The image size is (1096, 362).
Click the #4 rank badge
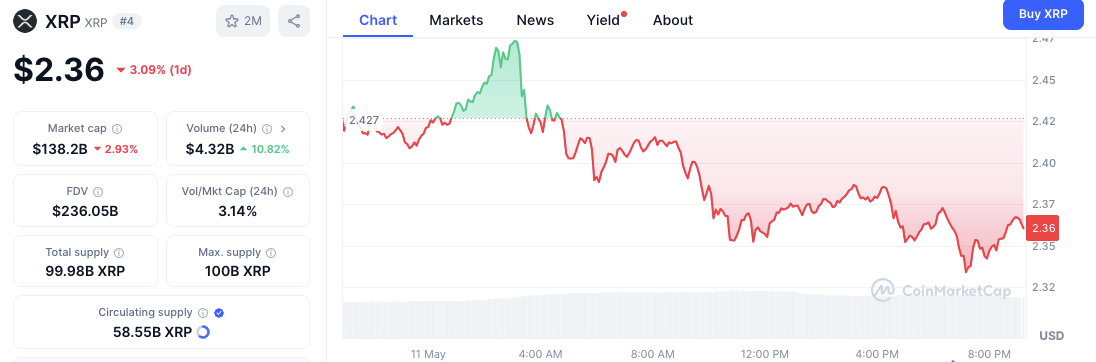(x=127, y=22)
